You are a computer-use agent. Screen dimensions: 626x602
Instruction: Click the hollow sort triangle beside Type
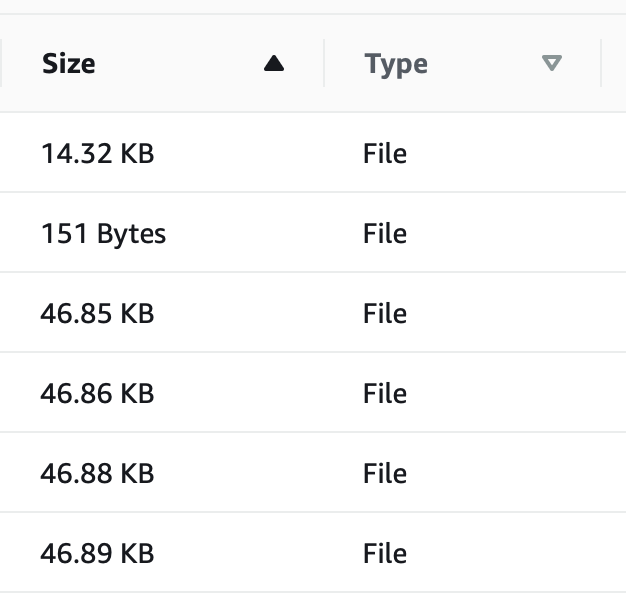tap(552, 63)
